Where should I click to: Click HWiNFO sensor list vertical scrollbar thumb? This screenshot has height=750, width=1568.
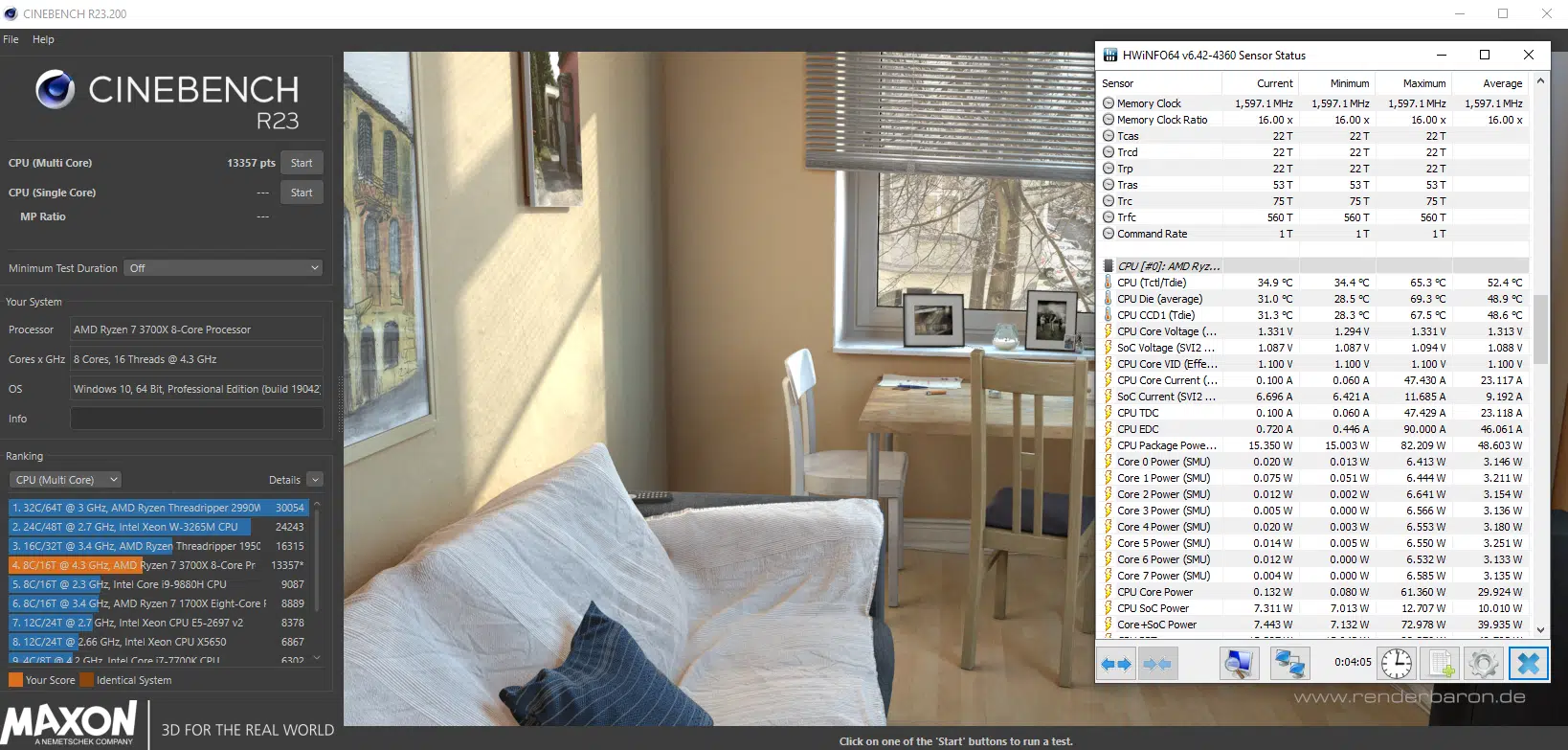(1540, 330)
